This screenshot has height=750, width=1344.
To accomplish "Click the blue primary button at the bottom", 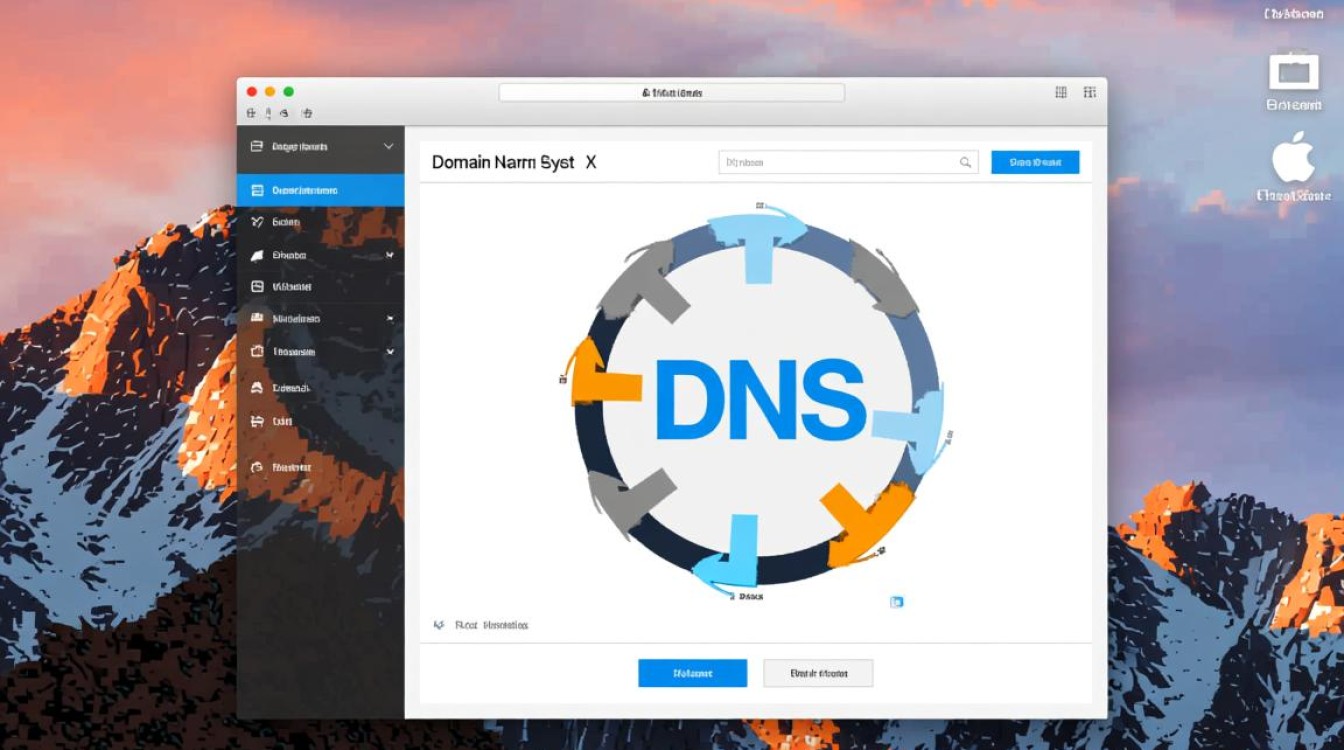I will pyautogui.click(x=692, y=672).
